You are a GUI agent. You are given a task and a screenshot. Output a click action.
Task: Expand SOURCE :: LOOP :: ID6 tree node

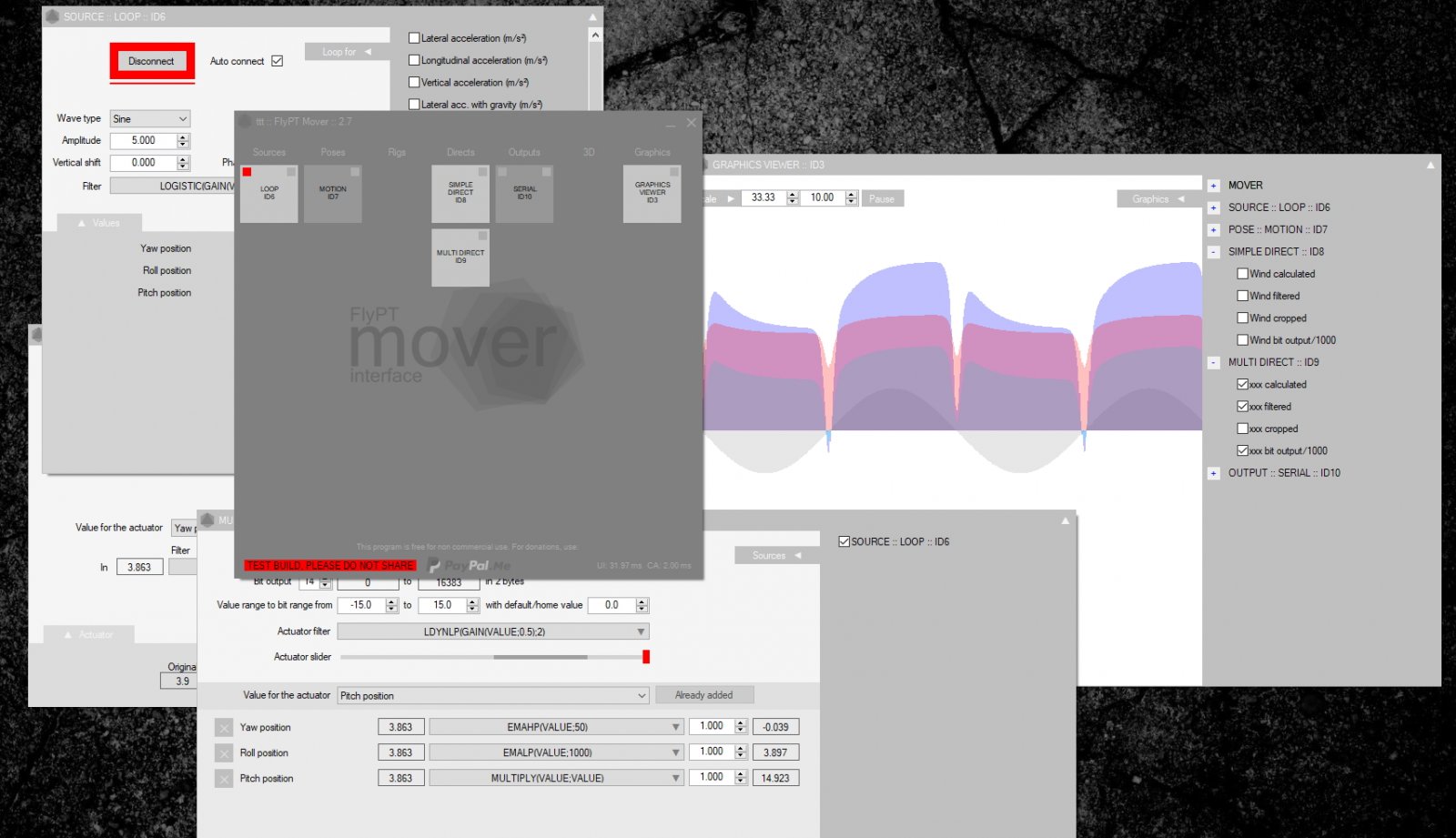click(1213, 207)
